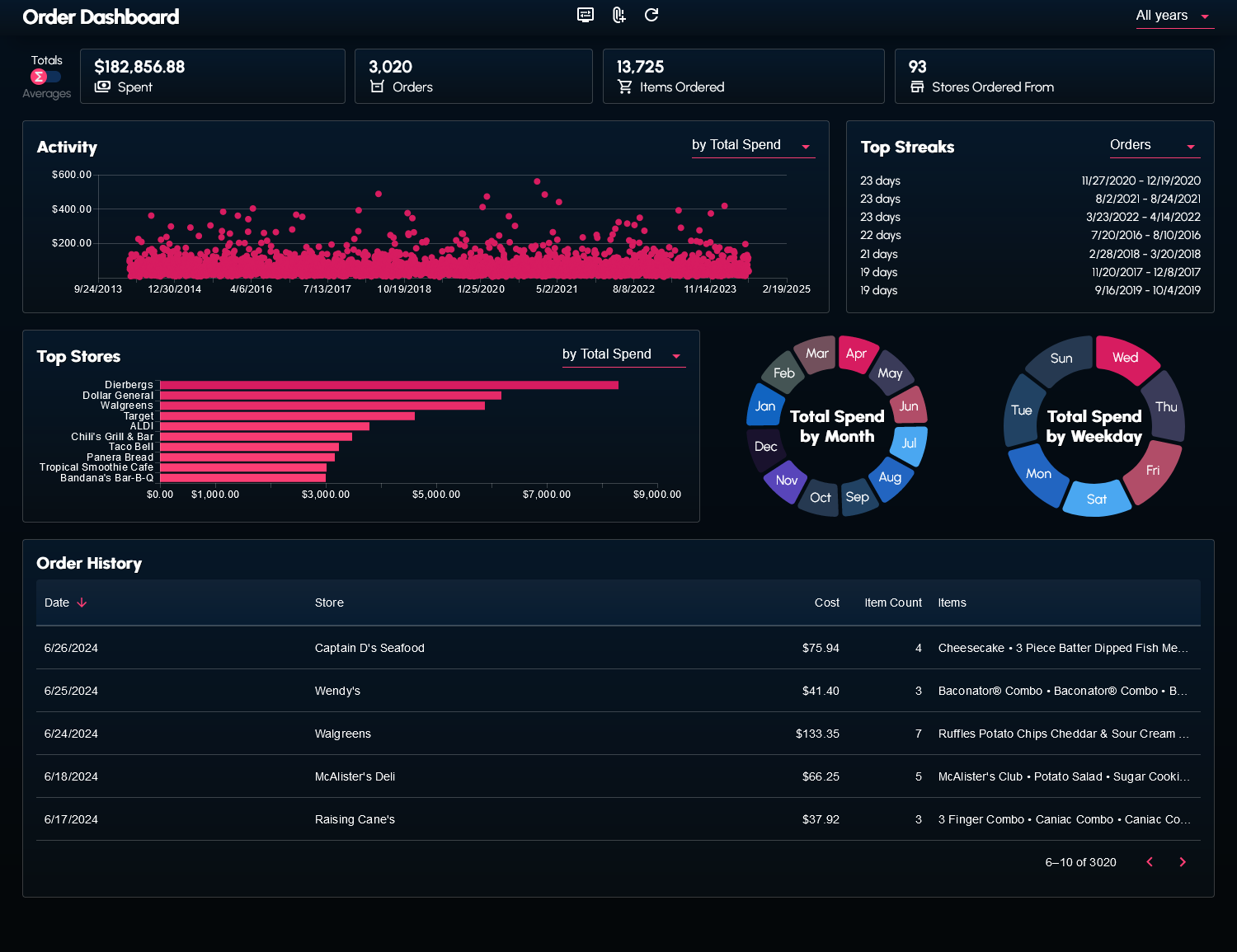Click the add attachment paperclip icon
Screen dimensions: 1237x952
click(618, 15)
